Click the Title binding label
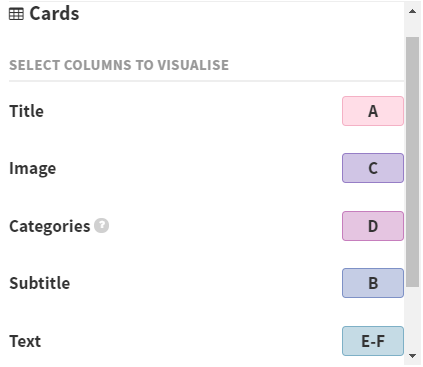 [26, 111]
